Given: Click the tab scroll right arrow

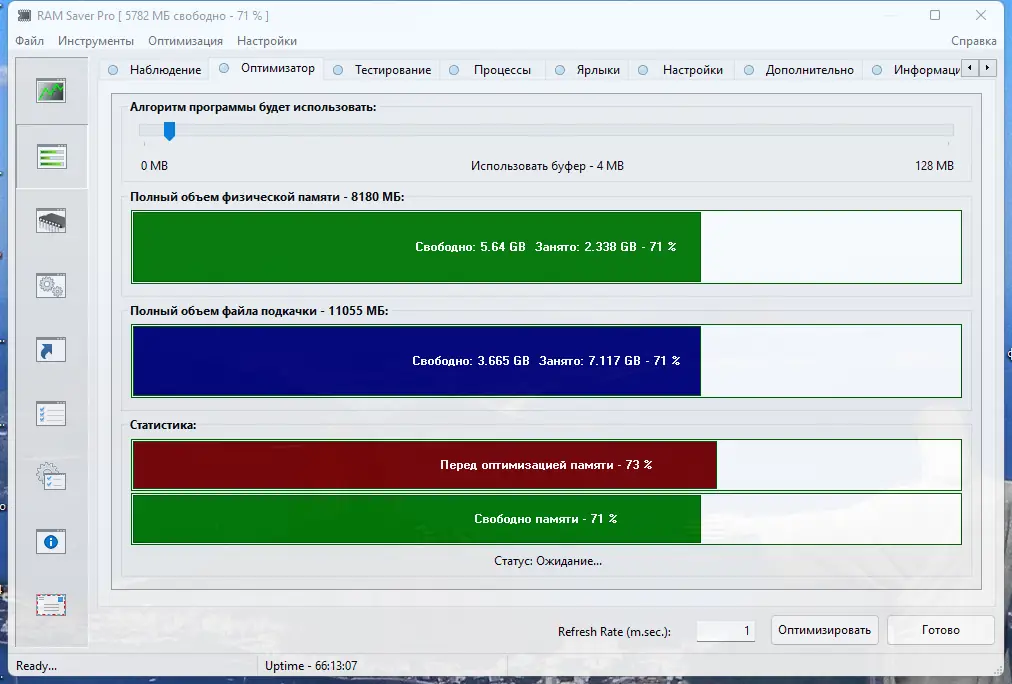Looking at the screenshot, I should 986,67.
